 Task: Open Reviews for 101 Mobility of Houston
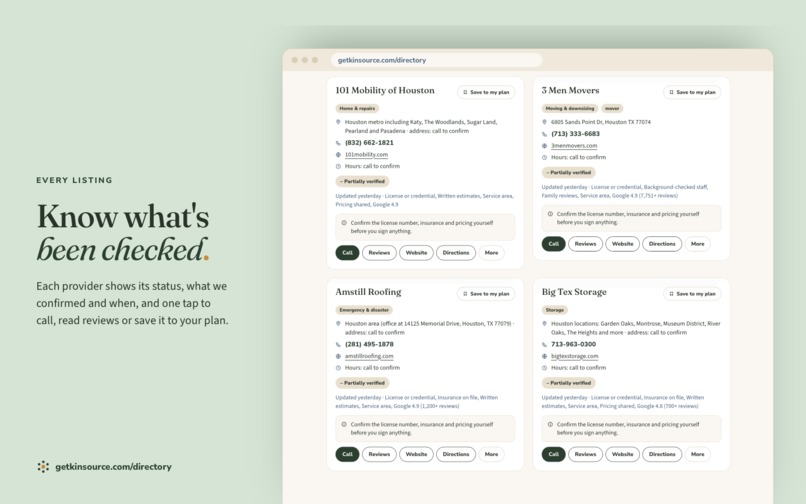click(379, 253)
